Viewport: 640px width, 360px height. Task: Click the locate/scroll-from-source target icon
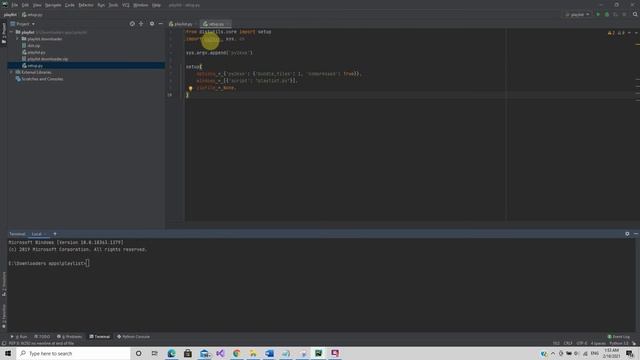click(x=132, y=24)
